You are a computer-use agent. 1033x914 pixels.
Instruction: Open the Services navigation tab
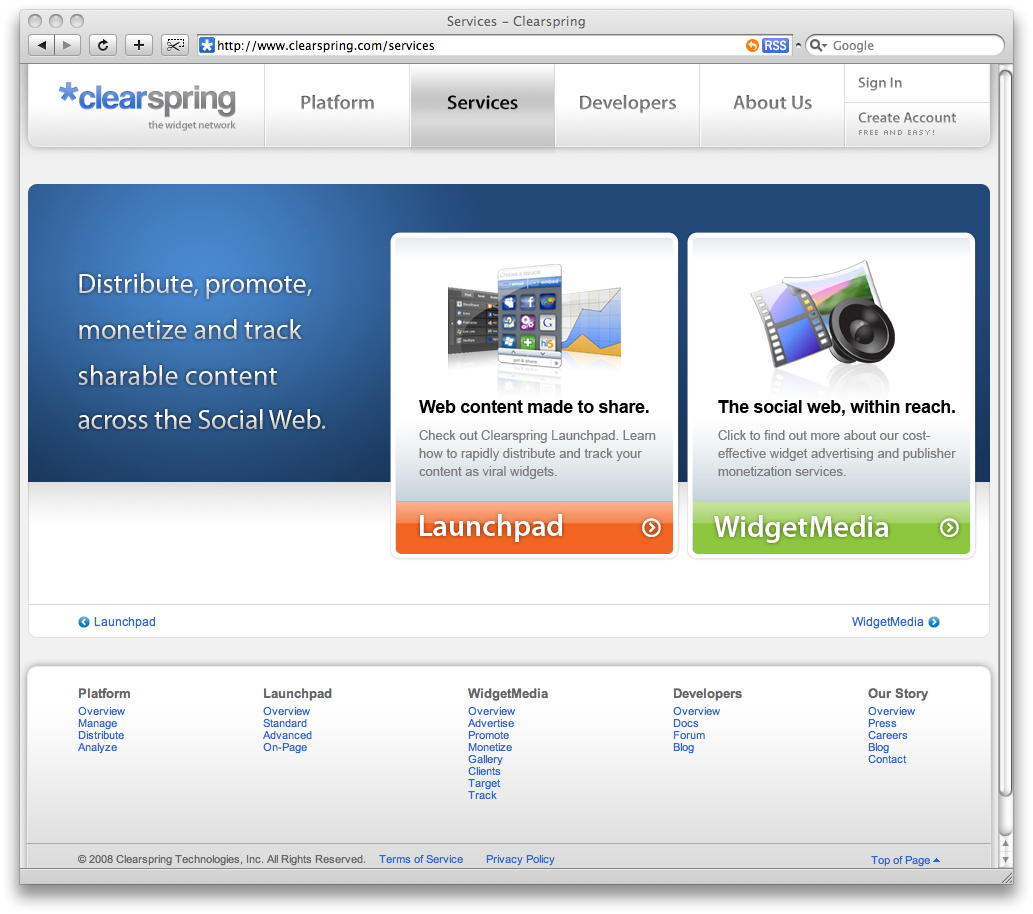click(482, 105)
